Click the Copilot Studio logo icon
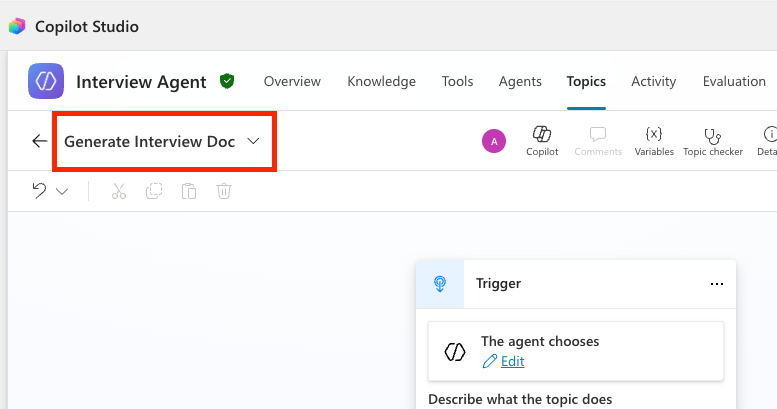The width and height of the screenshot is (777, 409). (16, 26)
